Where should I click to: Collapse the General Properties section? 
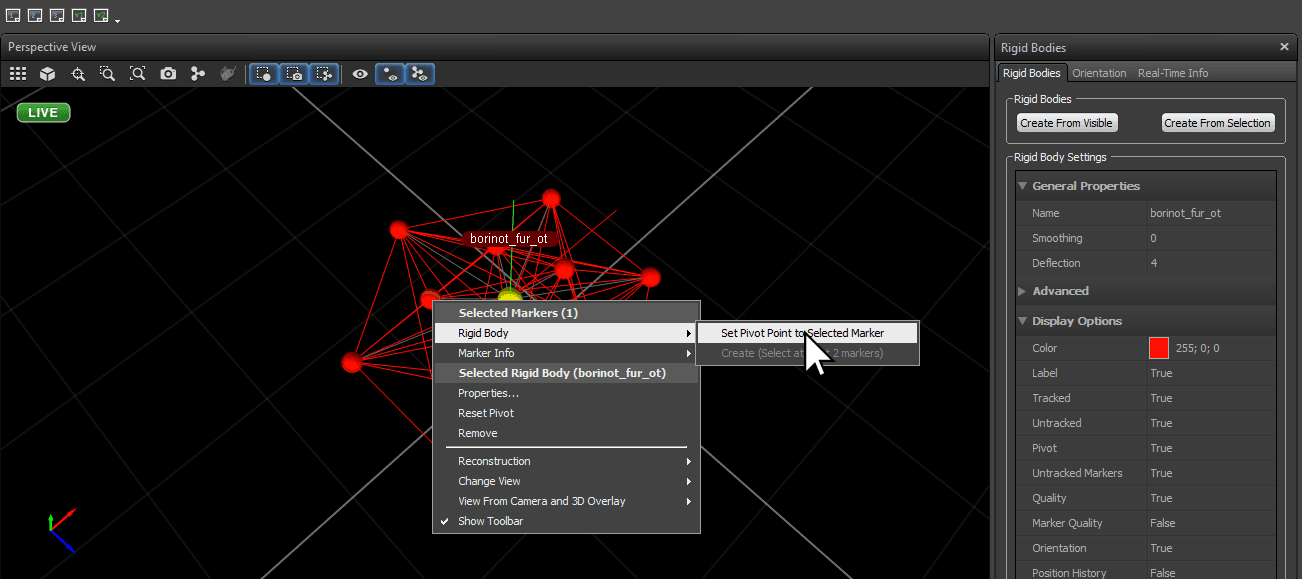pyautogui.click(x=1023, y=186)
